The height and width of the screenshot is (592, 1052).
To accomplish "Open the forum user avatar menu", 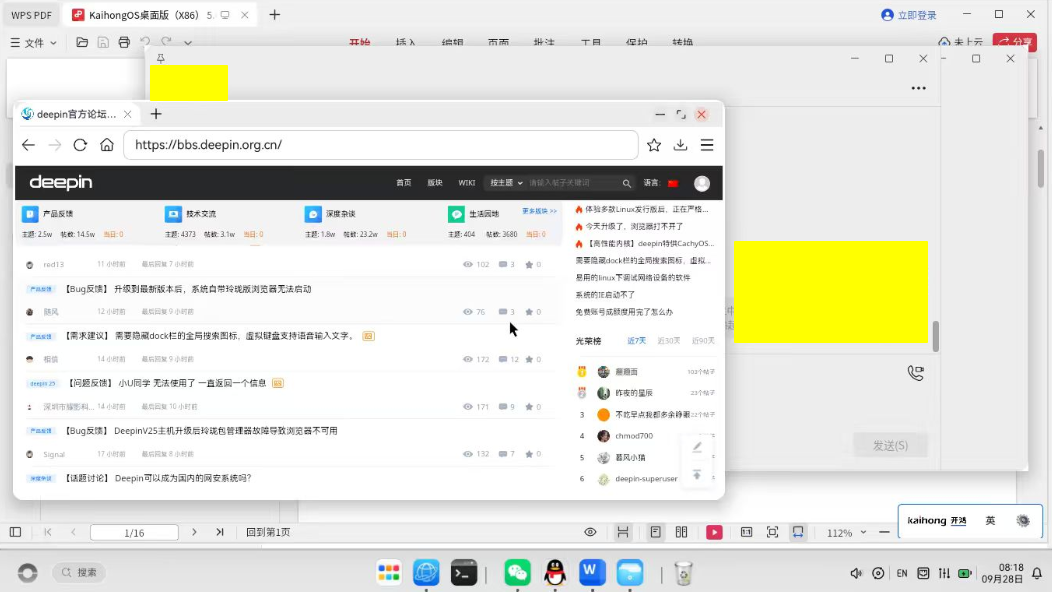I will (702, 183).
